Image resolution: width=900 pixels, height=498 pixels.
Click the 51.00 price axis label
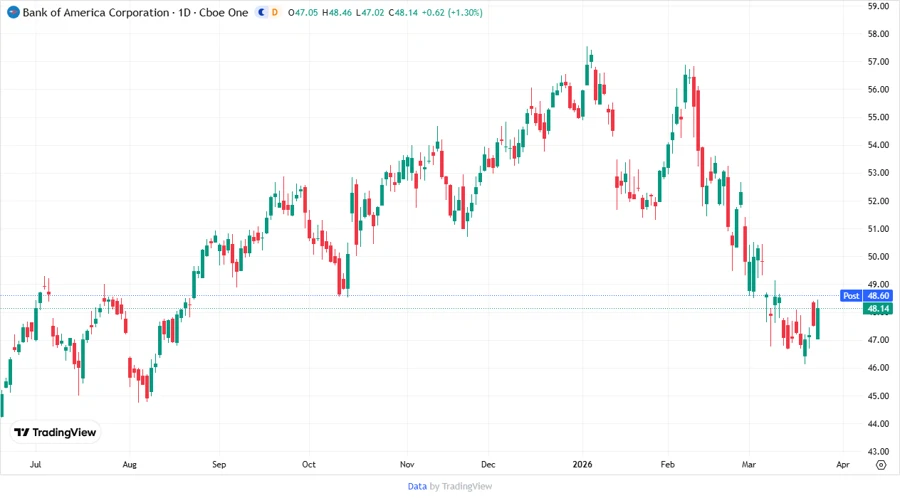(878, 228)
